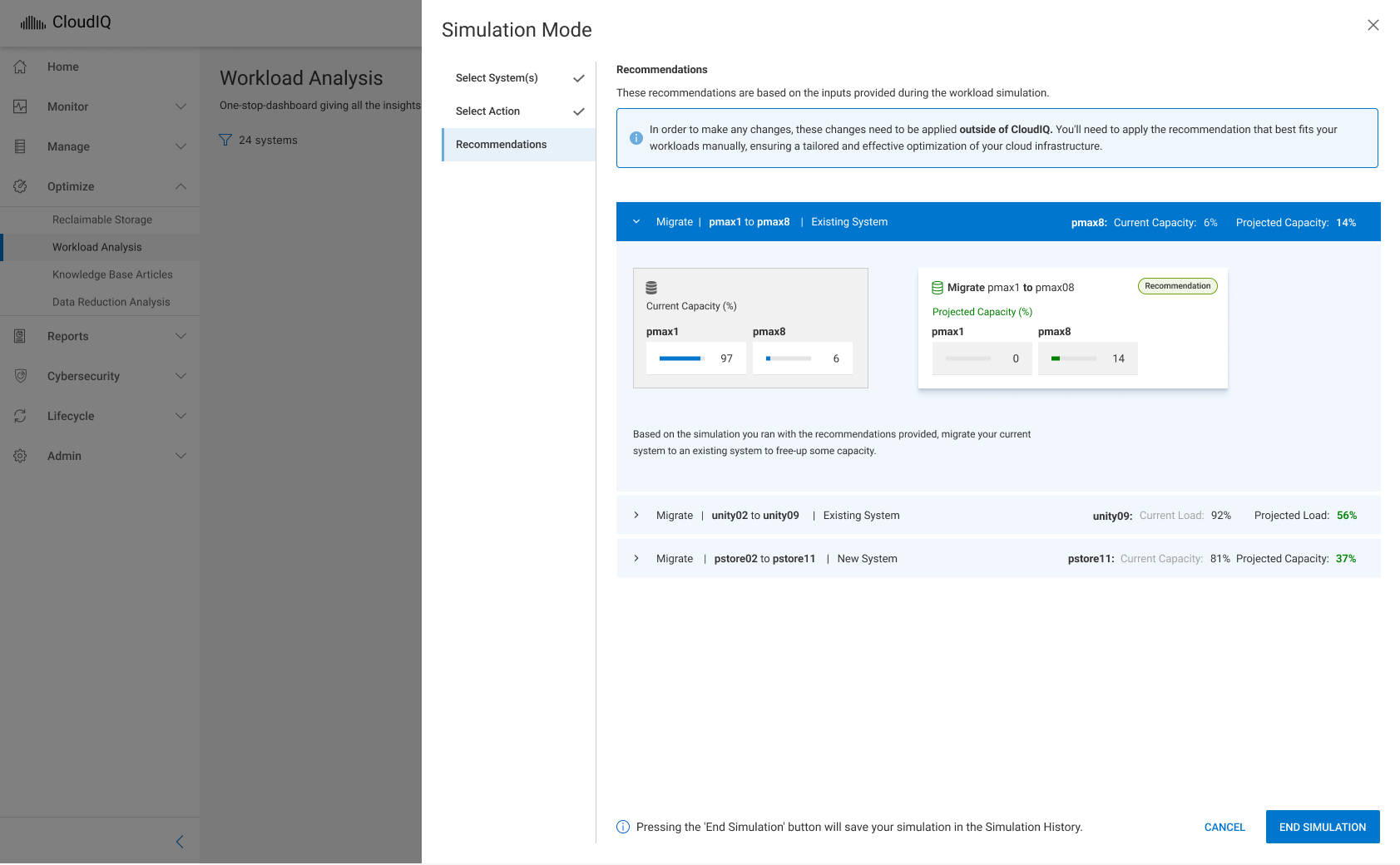Click the 24 systems filter label
This screenshot has height=865, width=1400.
pyautogui.click(x=268, y=141)
